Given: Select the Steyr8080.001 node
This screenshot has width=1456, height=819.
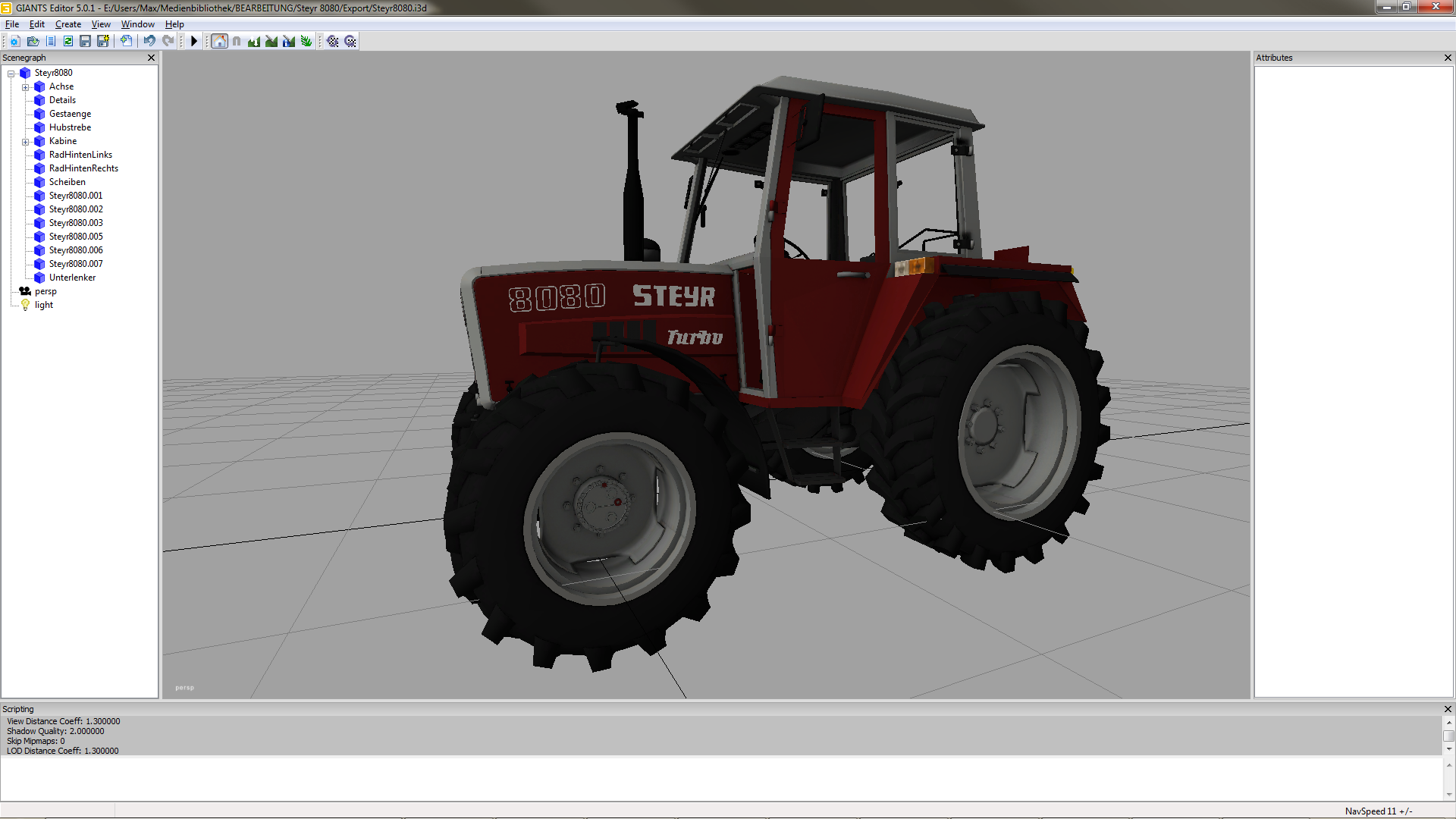Looking at the screenshot, I should [76, 196].
